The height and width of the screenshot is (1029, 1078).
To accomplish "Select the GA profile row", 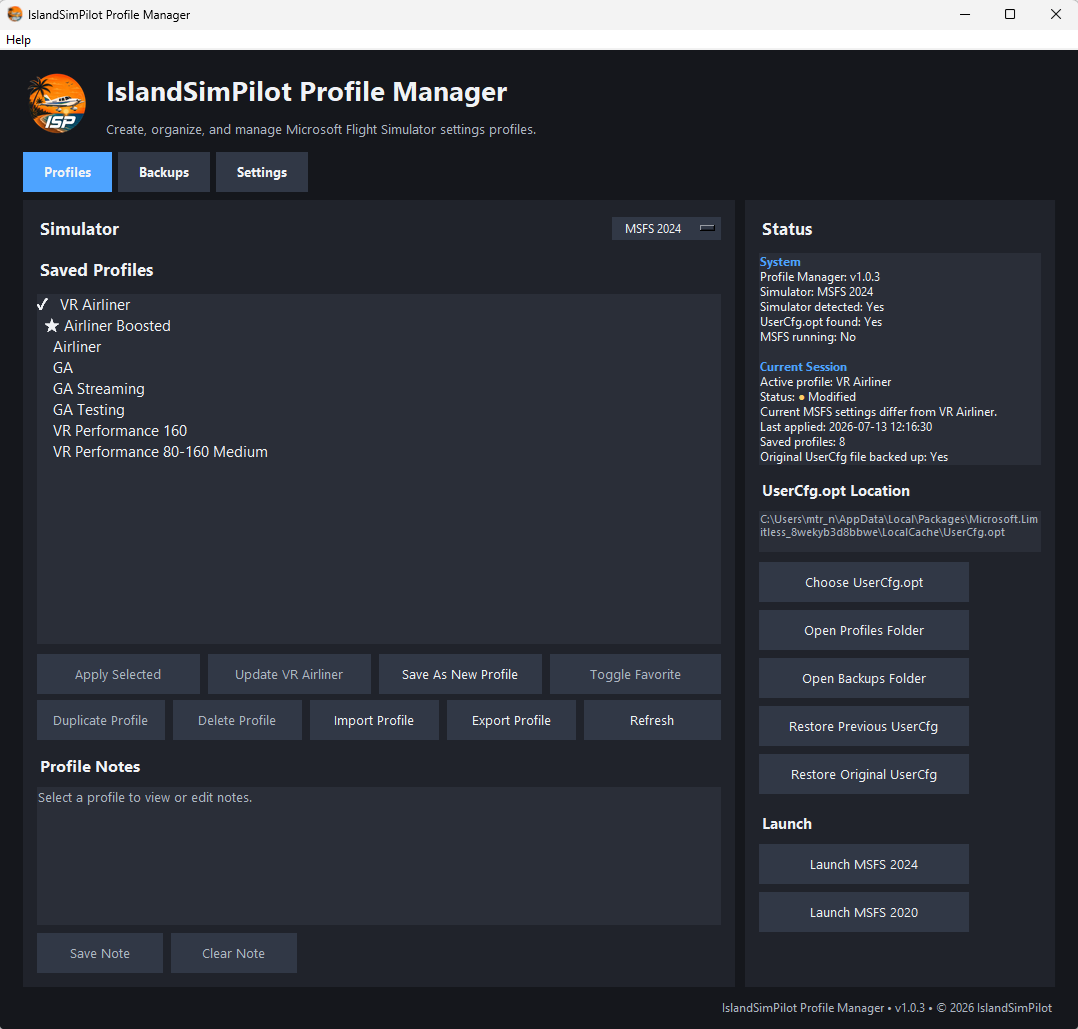I will click(x=378, y=368).
